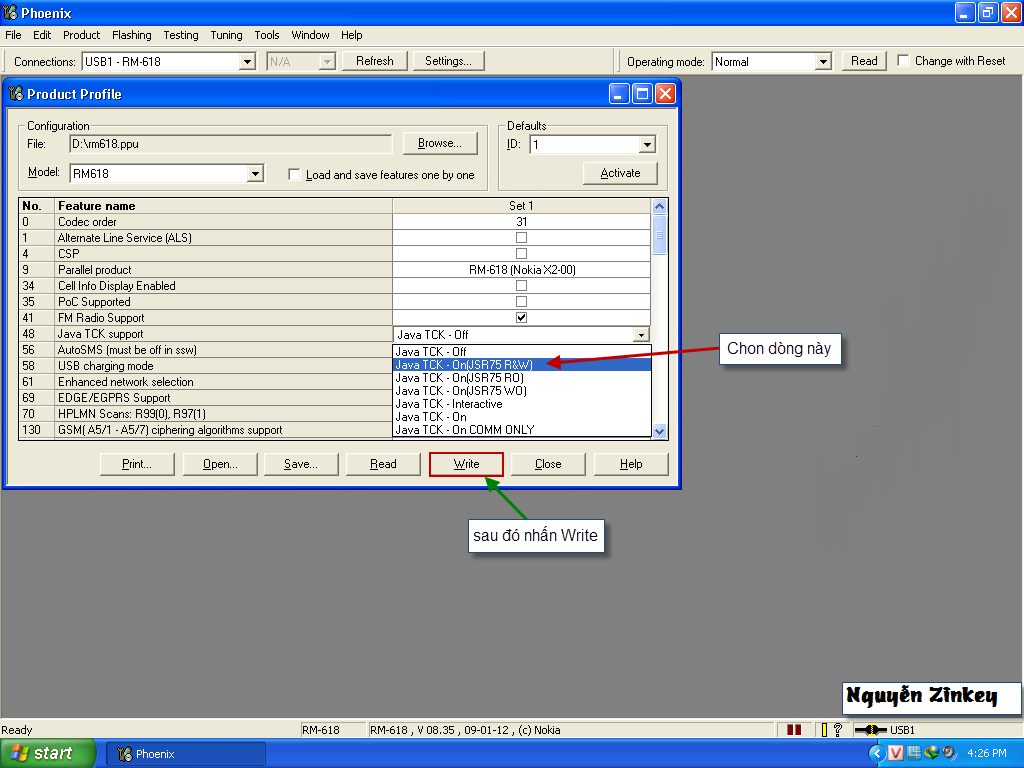Image resolution: width=1024 pixels, height=768 pixels.
Task: Click the Phoenix icon in the taskbar button
Action: pyautogui.click(x=124, y=754)
